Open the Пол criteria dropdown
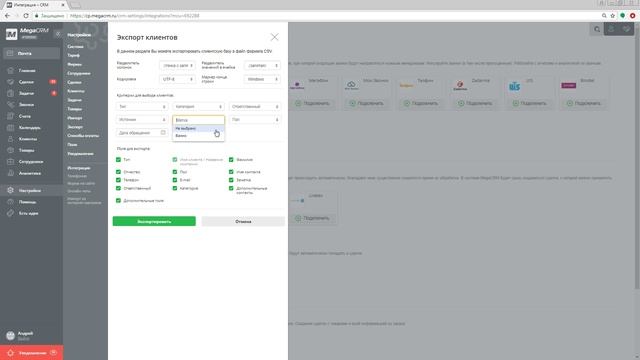Image resolution: width=640 pixels, height=360 pixels. (x=255, y=120)
